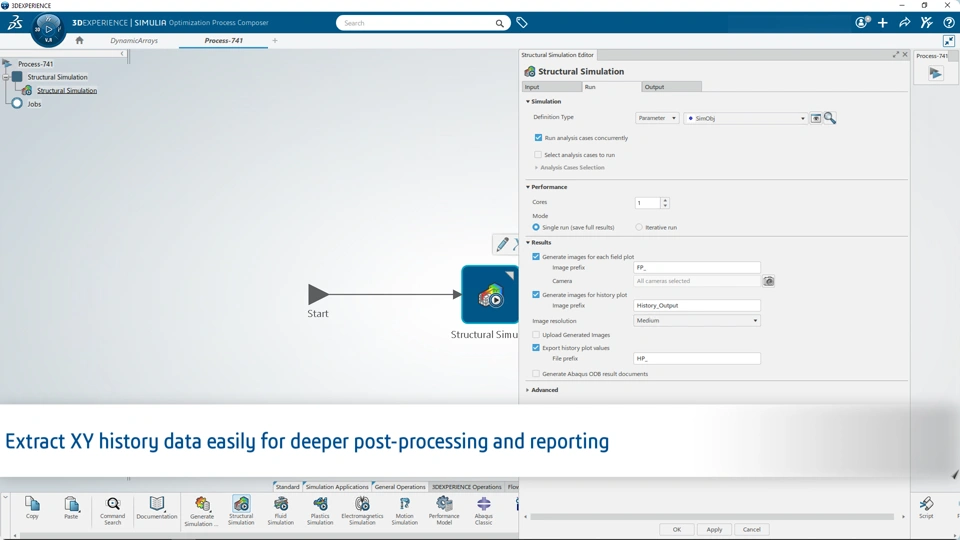960x540 pixels.
Task: Click the Structural Simulation activity node
Action: [x=490, y=294]
